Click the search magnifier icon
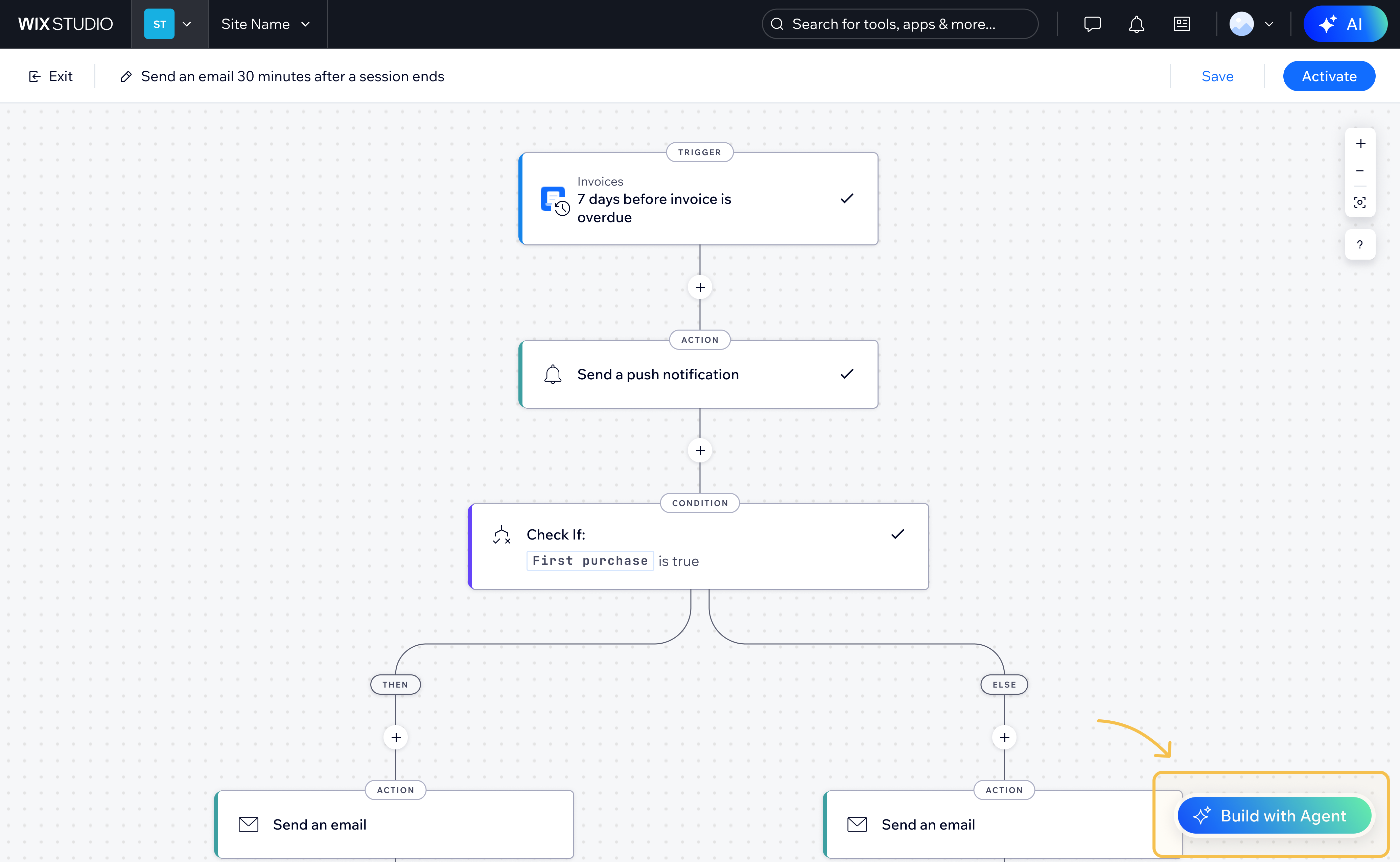Image resolution: width=1400 pixels, height=862 pixels. pyautogui.click(x=777, y=24)
